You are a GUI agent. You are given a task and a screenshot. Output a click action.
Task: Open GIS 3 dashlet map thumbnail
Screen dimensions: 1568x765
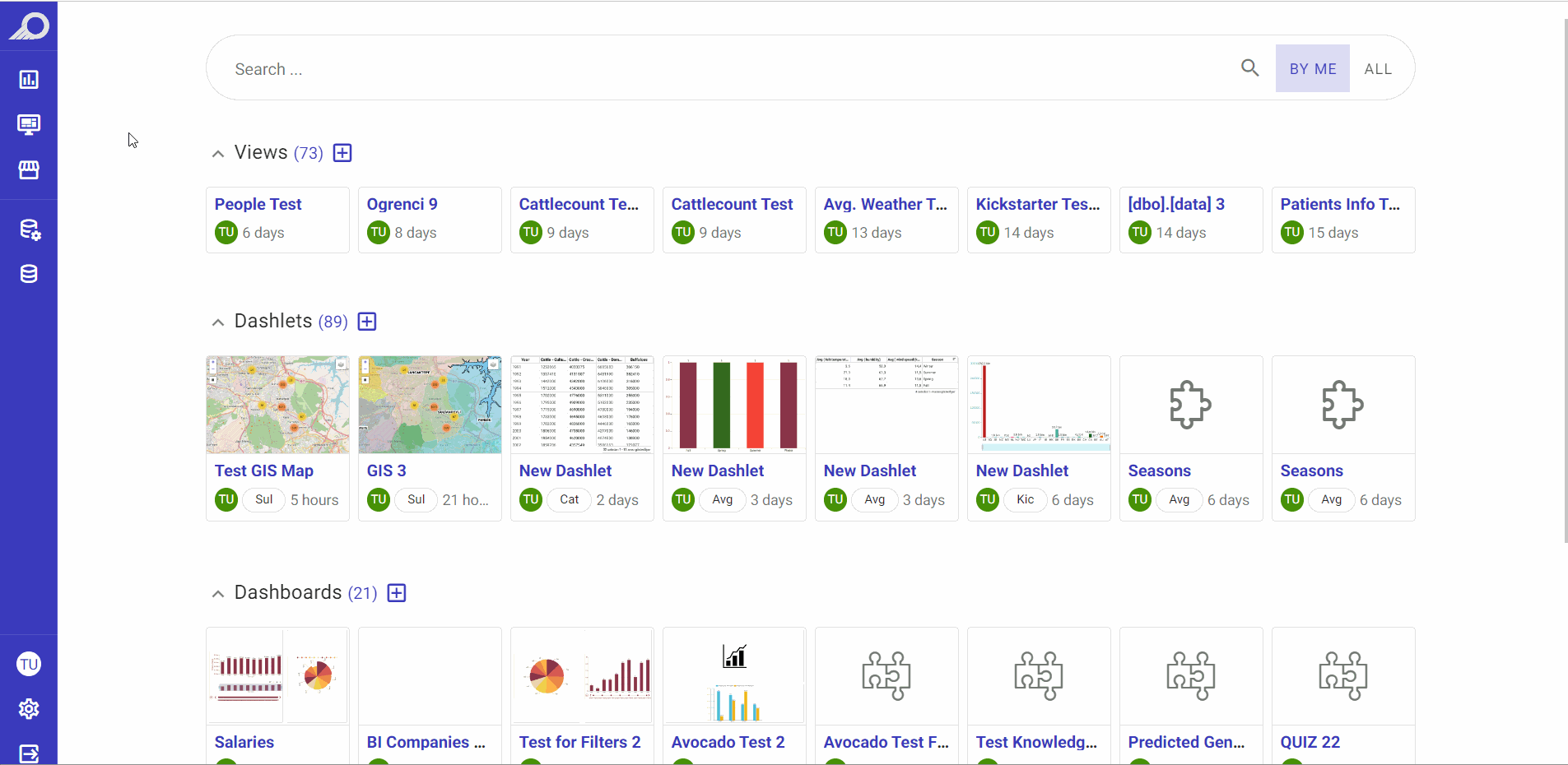(430, 405)
